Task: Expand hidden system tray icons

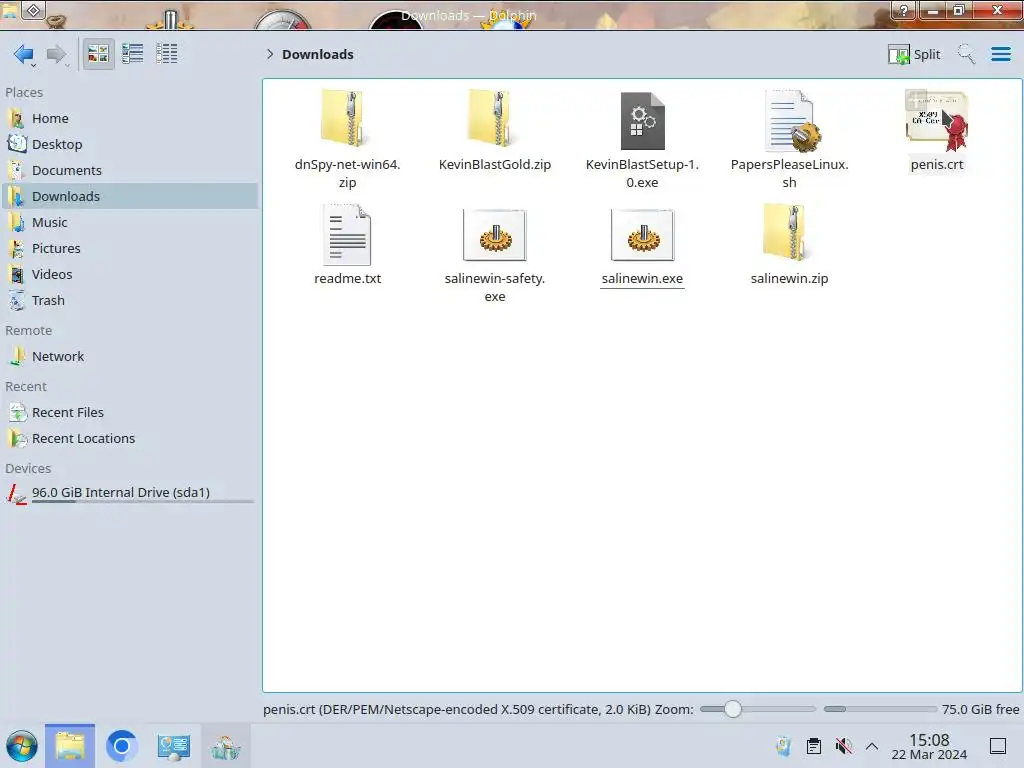Action: point(872,746)
